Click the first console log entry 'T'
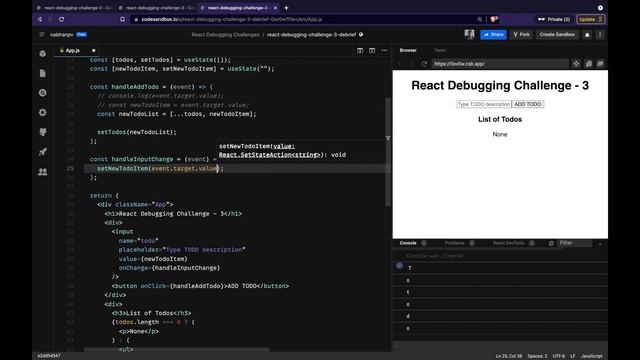Viewport: 640px width, 360px height. click(x=500, y=268)
